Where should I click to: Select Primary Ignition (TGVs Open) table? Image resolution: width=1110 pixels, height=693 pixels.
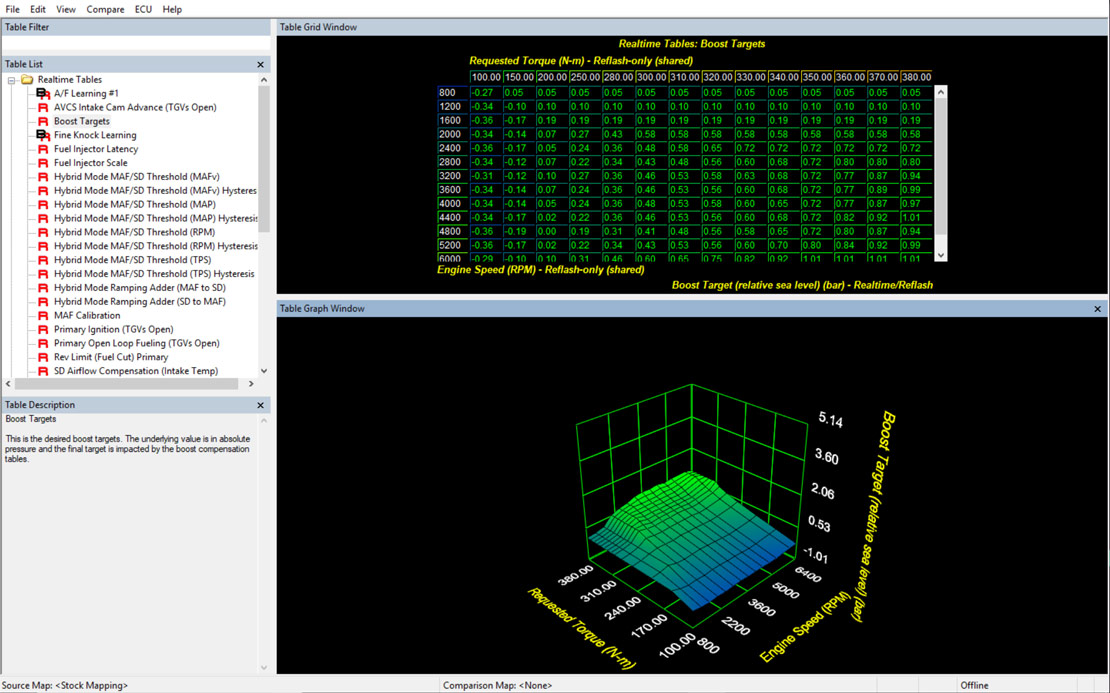click(113, 329)
